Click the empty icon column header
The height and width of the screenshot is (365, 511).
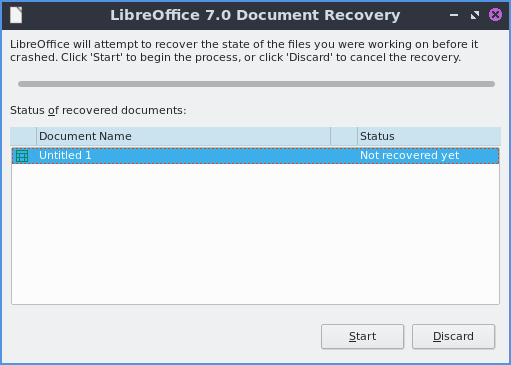[x=23, y=136]
